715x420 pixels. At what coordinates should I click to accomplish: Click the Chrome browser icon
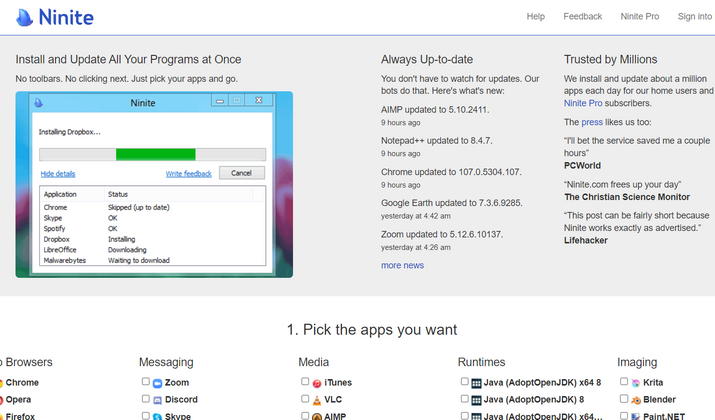(x=3, y=383)
